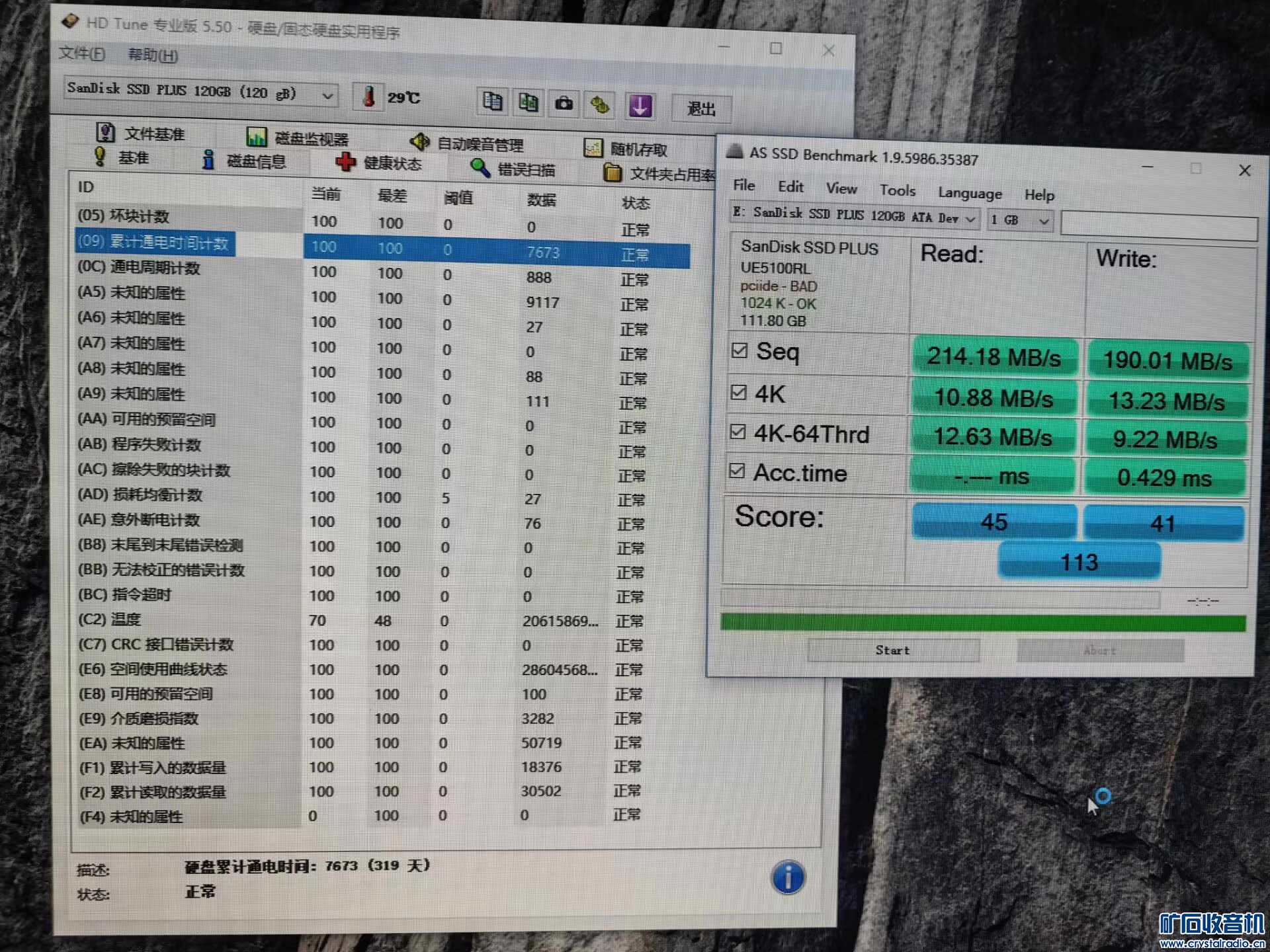Screen dimensions: 1270x952
Task: Click the camera save screenshot icon
Action: coord(564,103)
